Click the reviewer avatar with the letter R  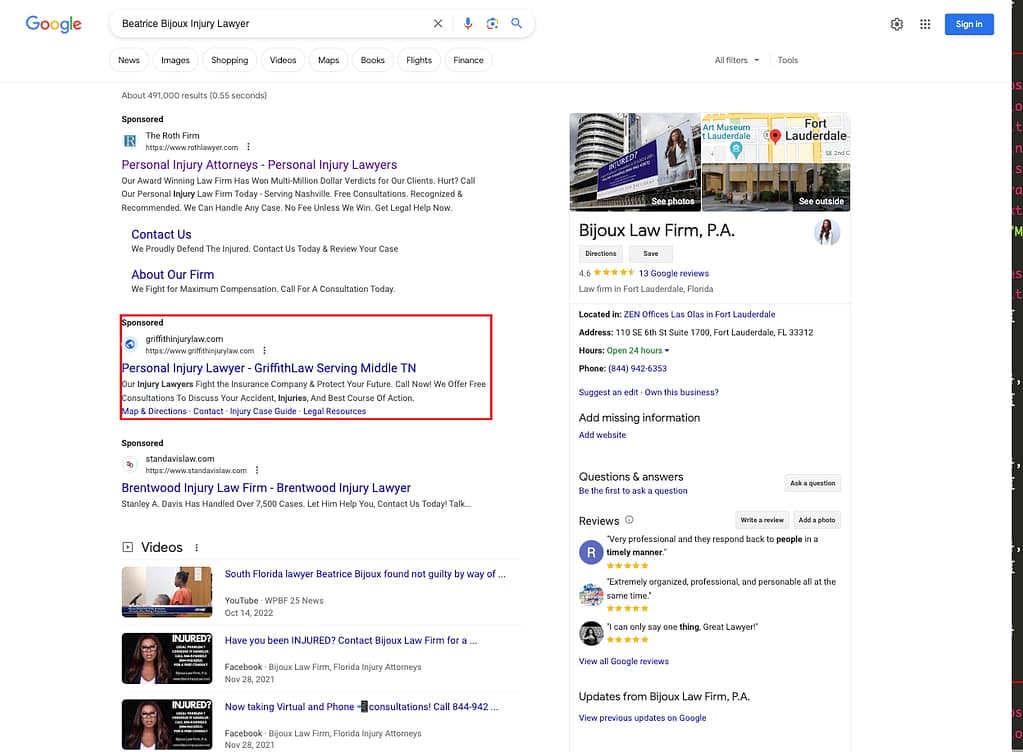591,552
